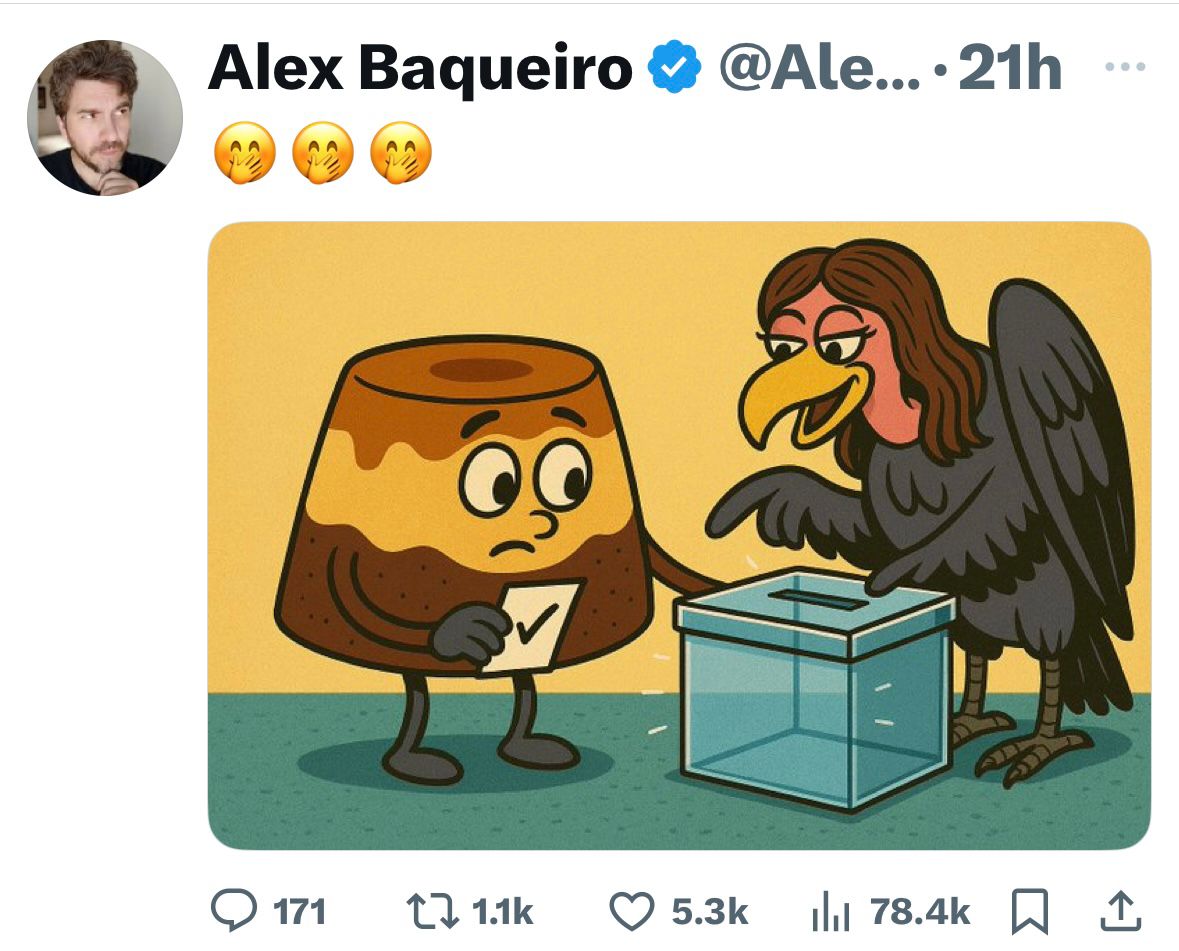Click the 171 replies count
Image resolution: width=1179 pixels, height=951 pixels.
point(299,912)
